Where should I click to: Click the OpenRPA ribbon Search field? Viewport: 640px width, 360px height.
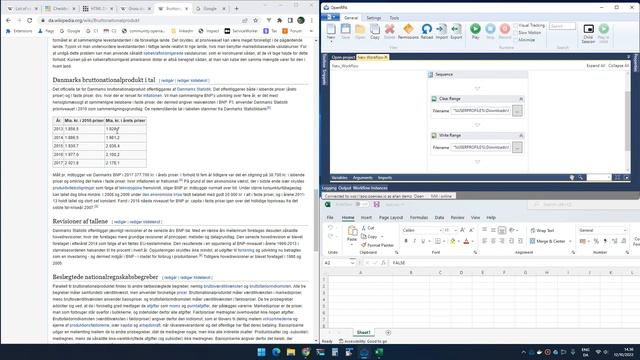pos(562,26)
